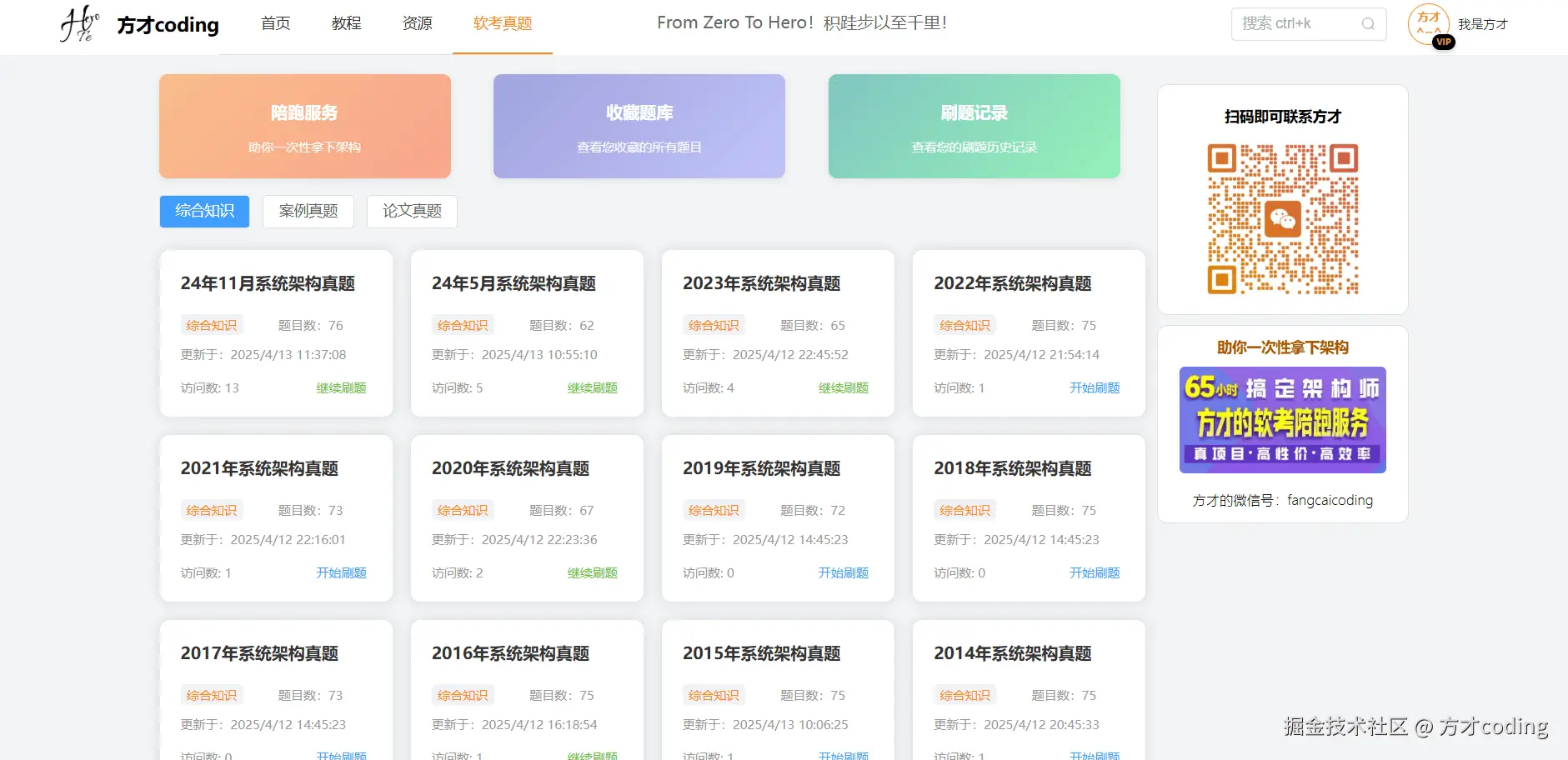This screenshot has width=1568, height=760.
Task: Open the 收藏题库 card
Action: 639,126
